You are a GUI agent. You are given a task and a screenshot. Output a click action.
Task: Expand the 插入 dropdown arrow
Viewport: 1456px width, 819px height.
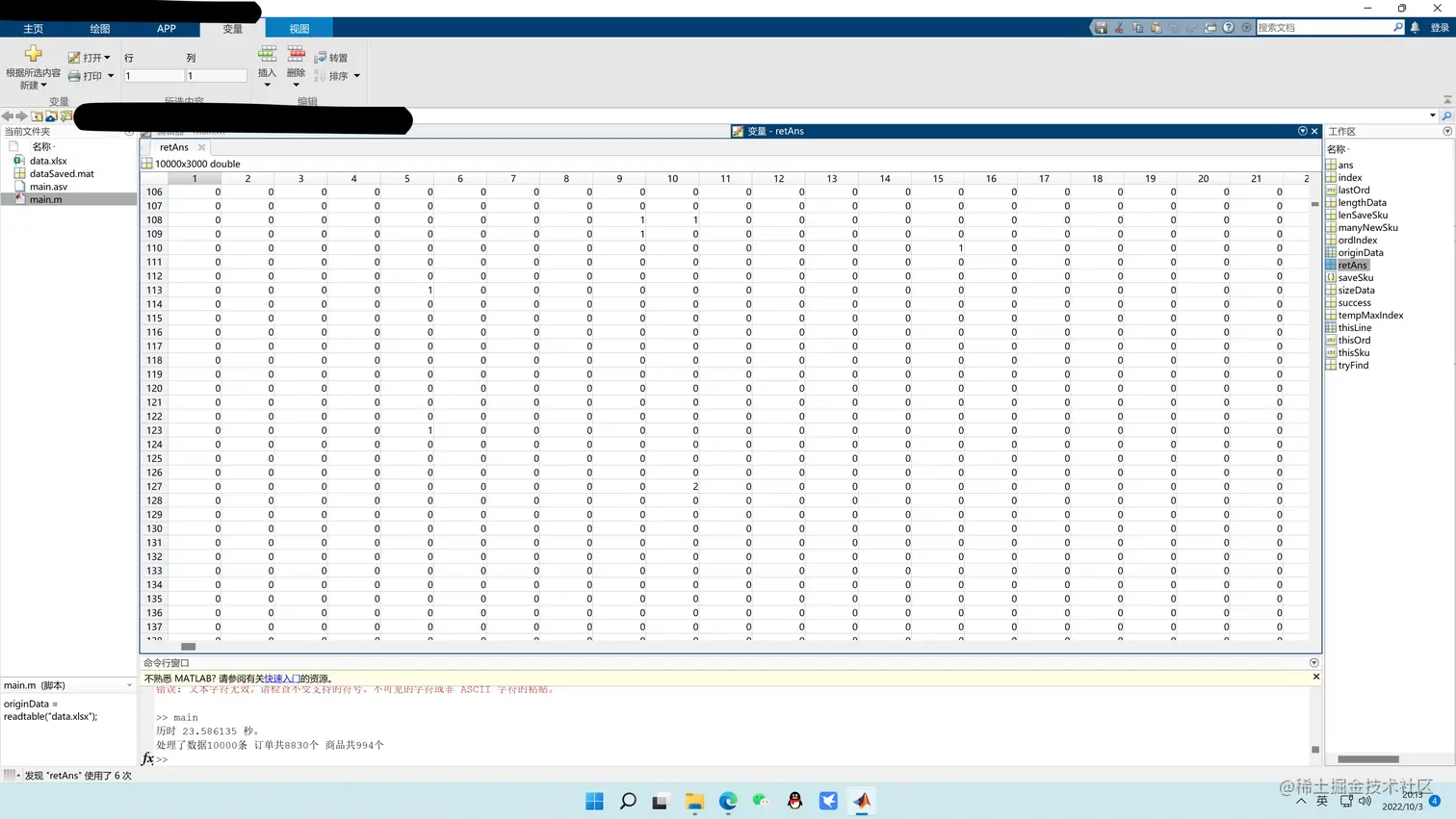click(268, 85)
